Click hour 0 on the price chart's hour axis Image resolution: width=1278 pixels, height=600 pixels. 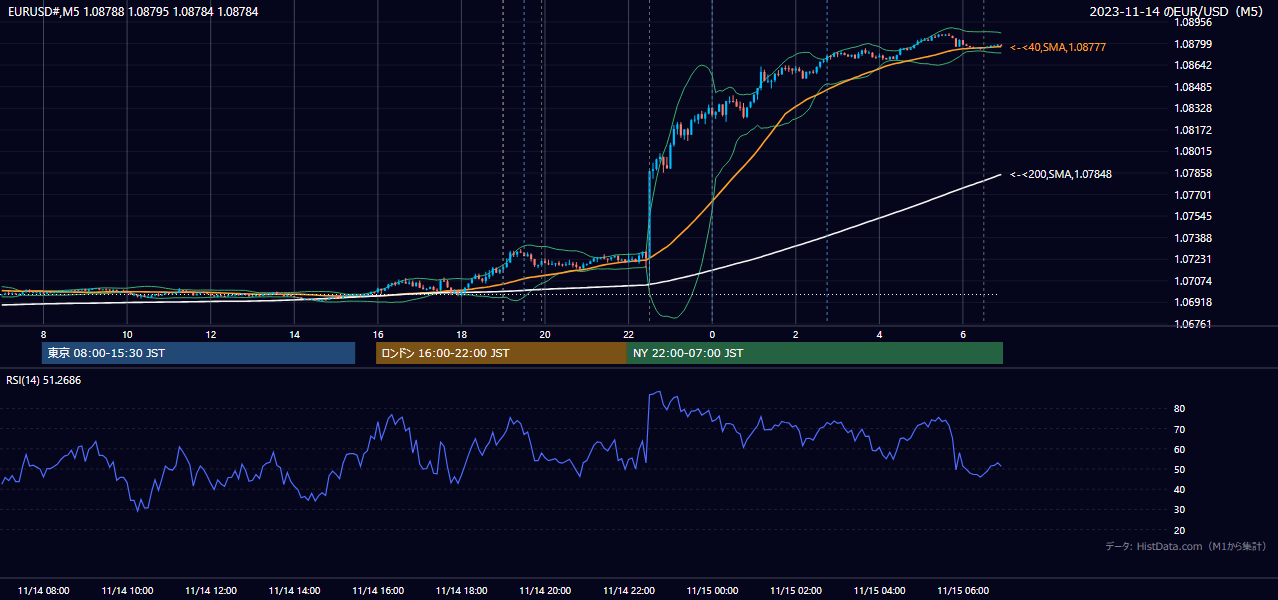712,334
